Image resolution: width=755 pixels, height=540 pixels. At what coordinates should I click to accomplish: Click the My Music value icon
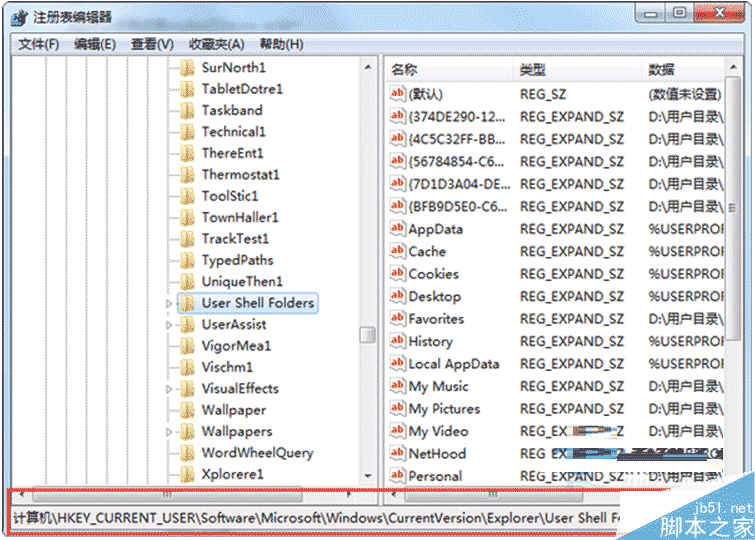pos(397,387)
